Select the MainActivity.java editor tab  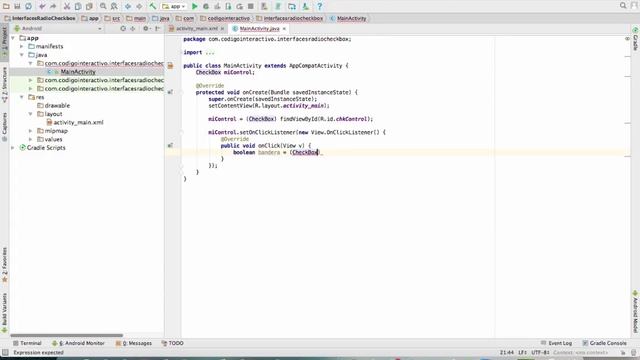click(x=259, y=29)
